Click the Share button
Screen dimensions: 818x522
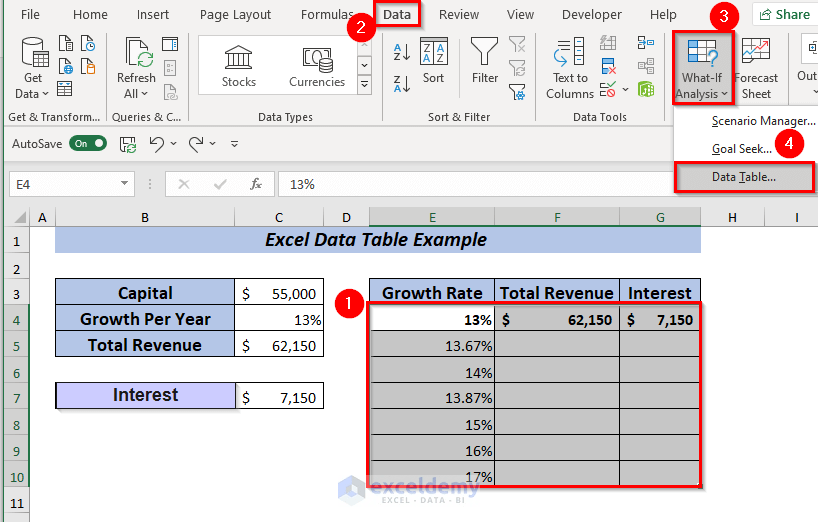point(785,15)
